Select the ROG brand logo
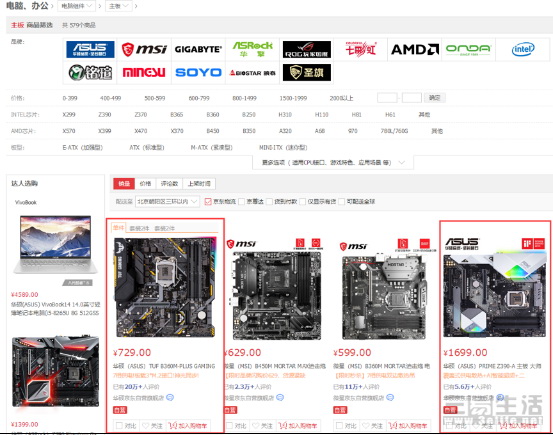Viewport: 553px width, 435px height. 307,49
